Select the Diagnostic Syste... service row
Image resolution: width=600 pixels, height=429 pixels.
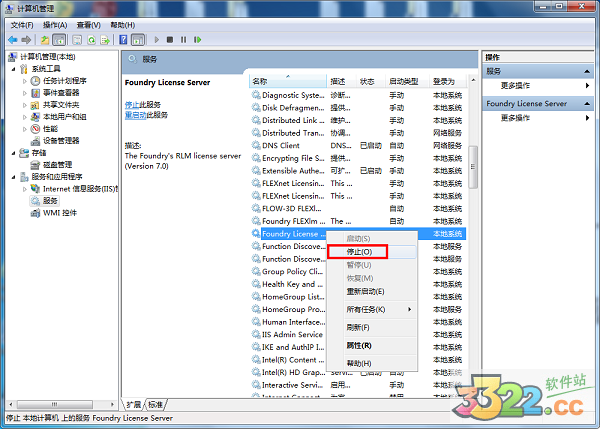click(359, 95)
